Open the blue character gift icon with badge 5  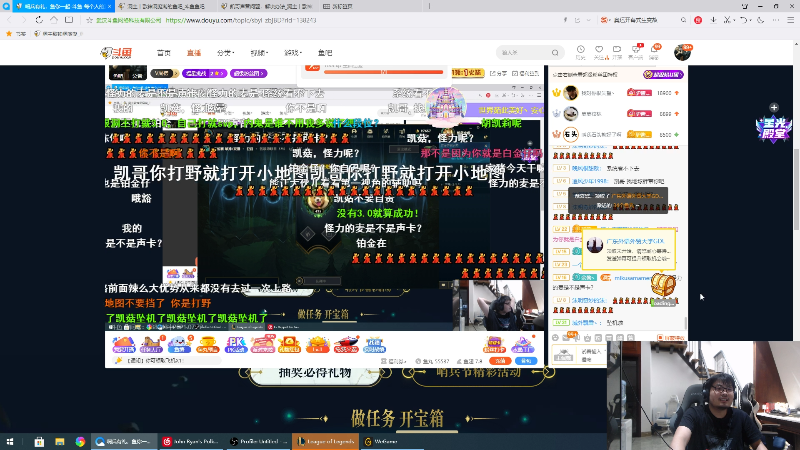click(180, 345)
